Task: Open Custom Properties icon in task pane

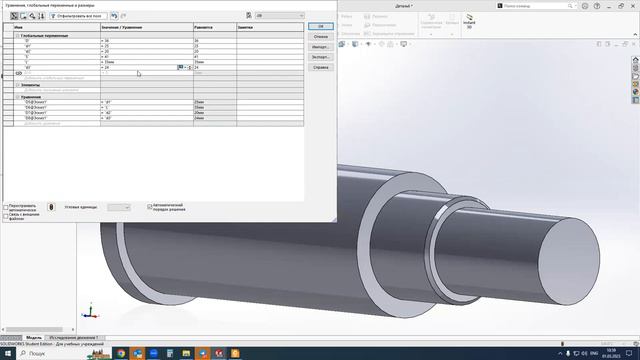Action: tap(636, 100)
